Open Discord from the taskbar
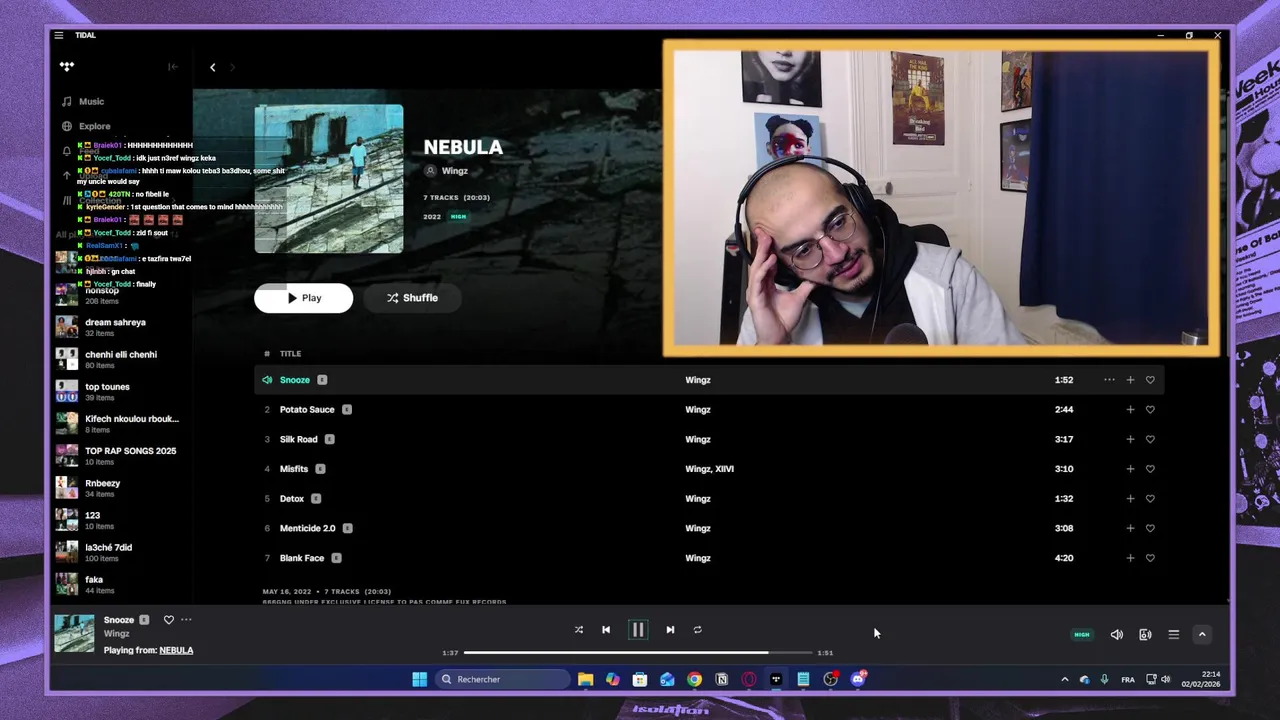 858,679
